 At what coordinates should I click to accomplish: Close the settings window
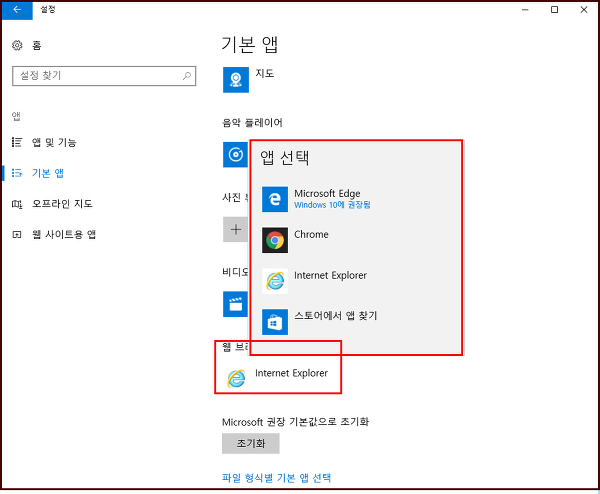(584, 10)
